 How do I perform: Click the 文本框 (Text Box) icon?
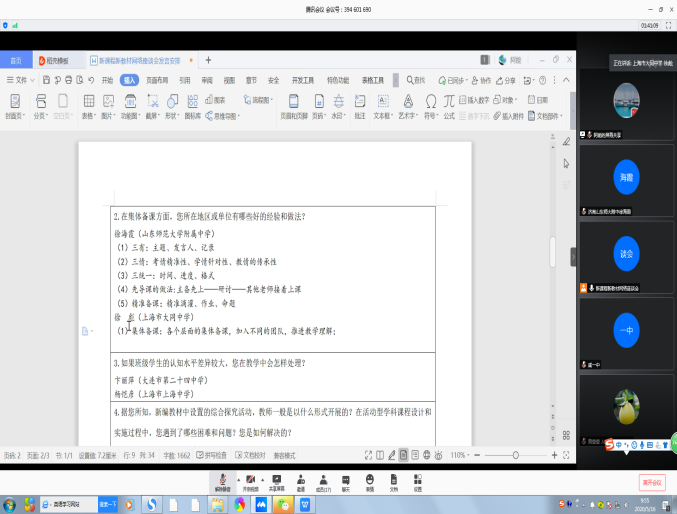click(381, 102)
